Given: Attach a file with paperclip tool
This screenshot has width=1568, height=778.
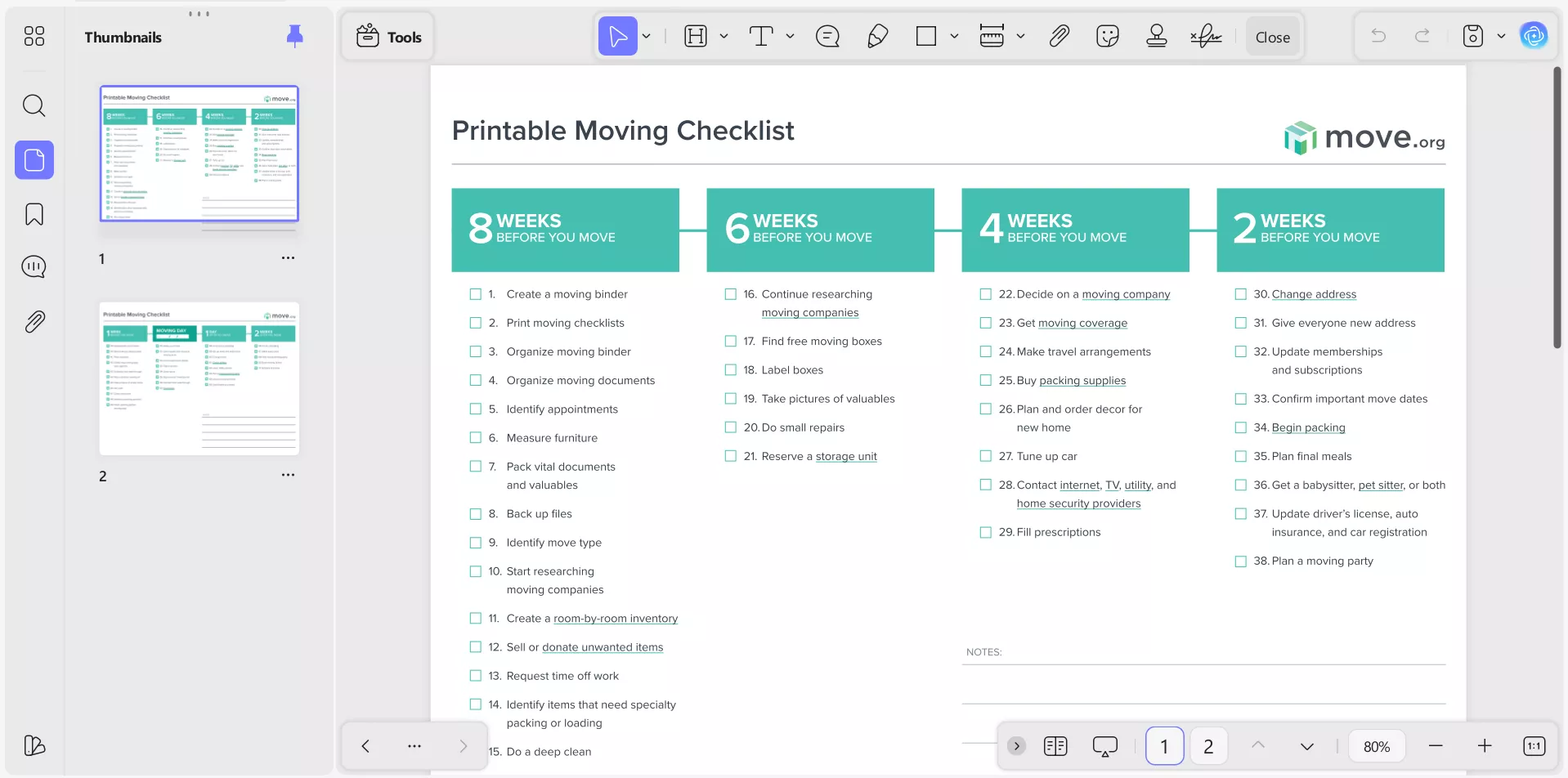Looking at the screenshot, I should tap(1060, 36).
